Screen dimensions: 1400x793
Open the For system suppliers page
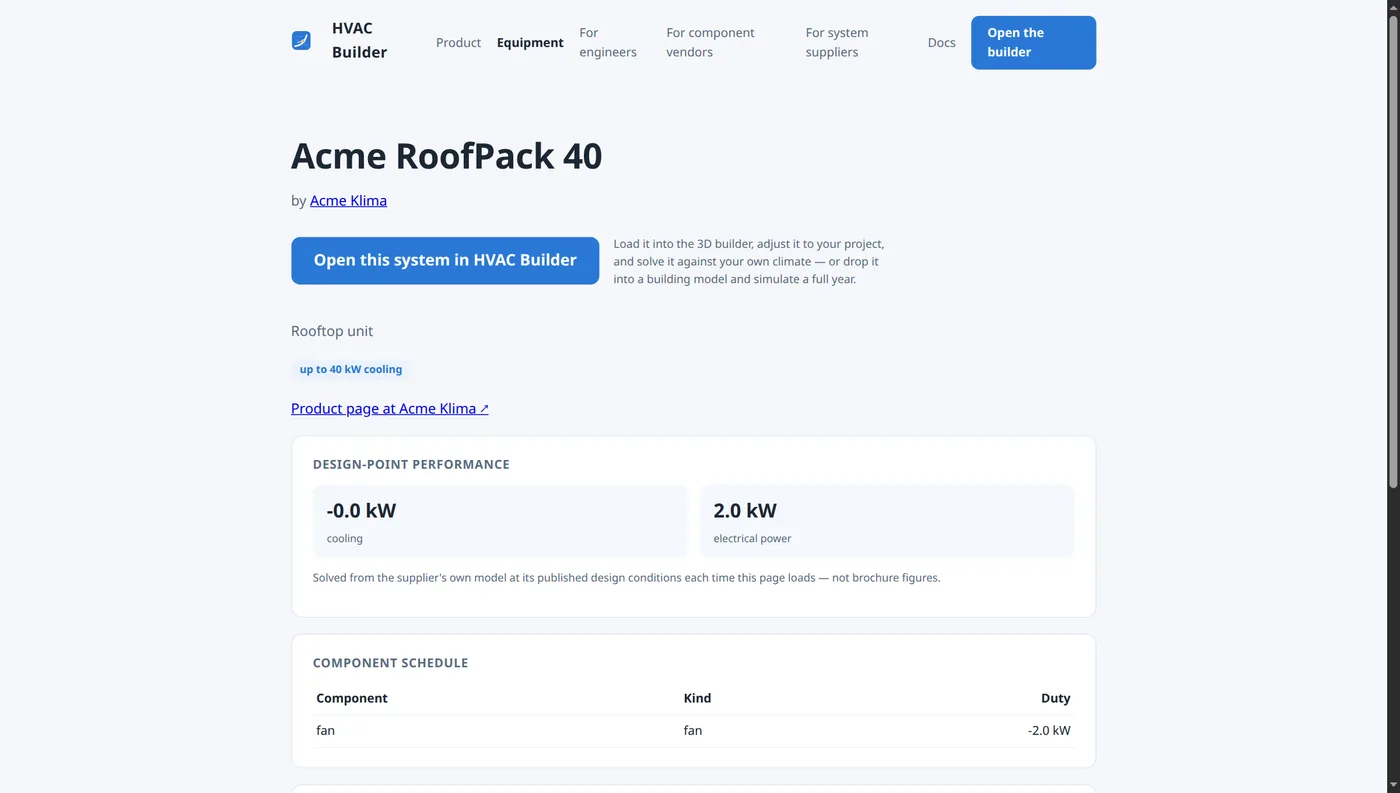(837, 43)
